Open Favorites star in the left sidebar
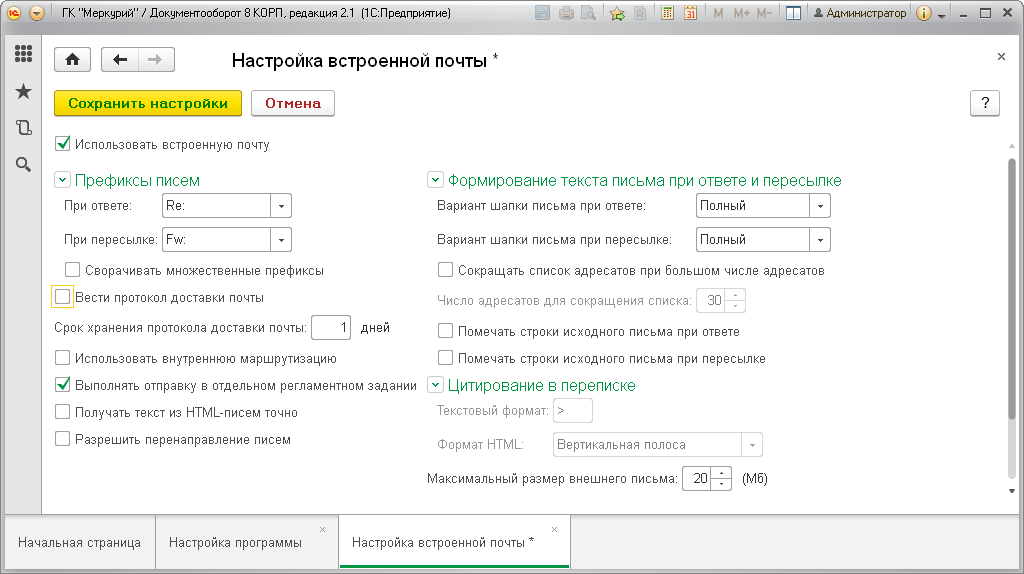 point(24,91)
